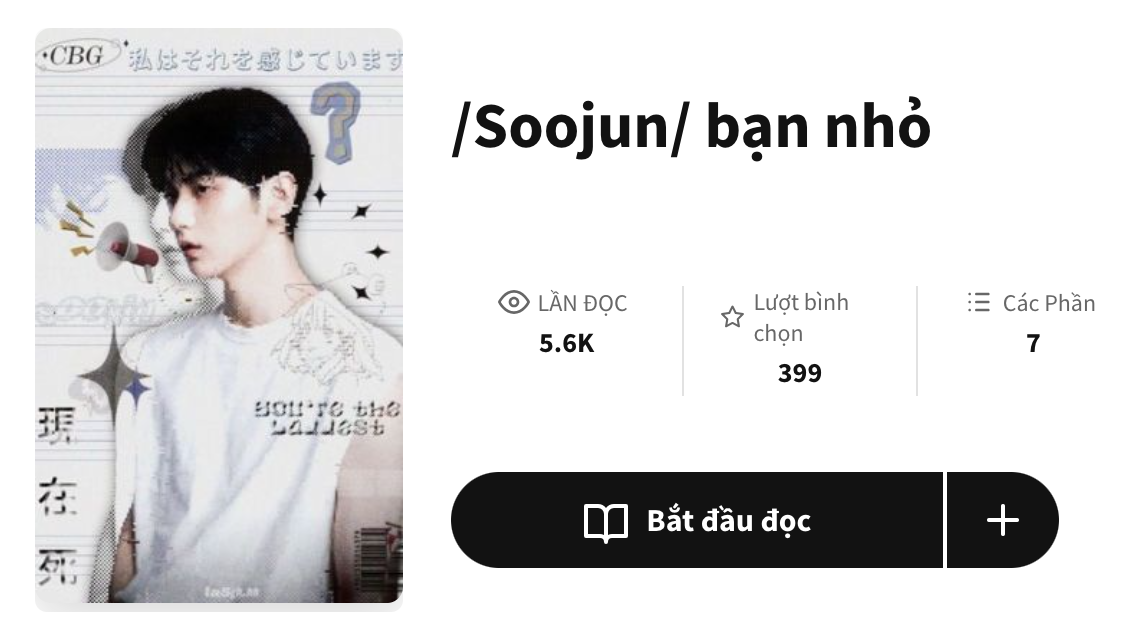Start reading with Bắt đầu đọc button

697,520
